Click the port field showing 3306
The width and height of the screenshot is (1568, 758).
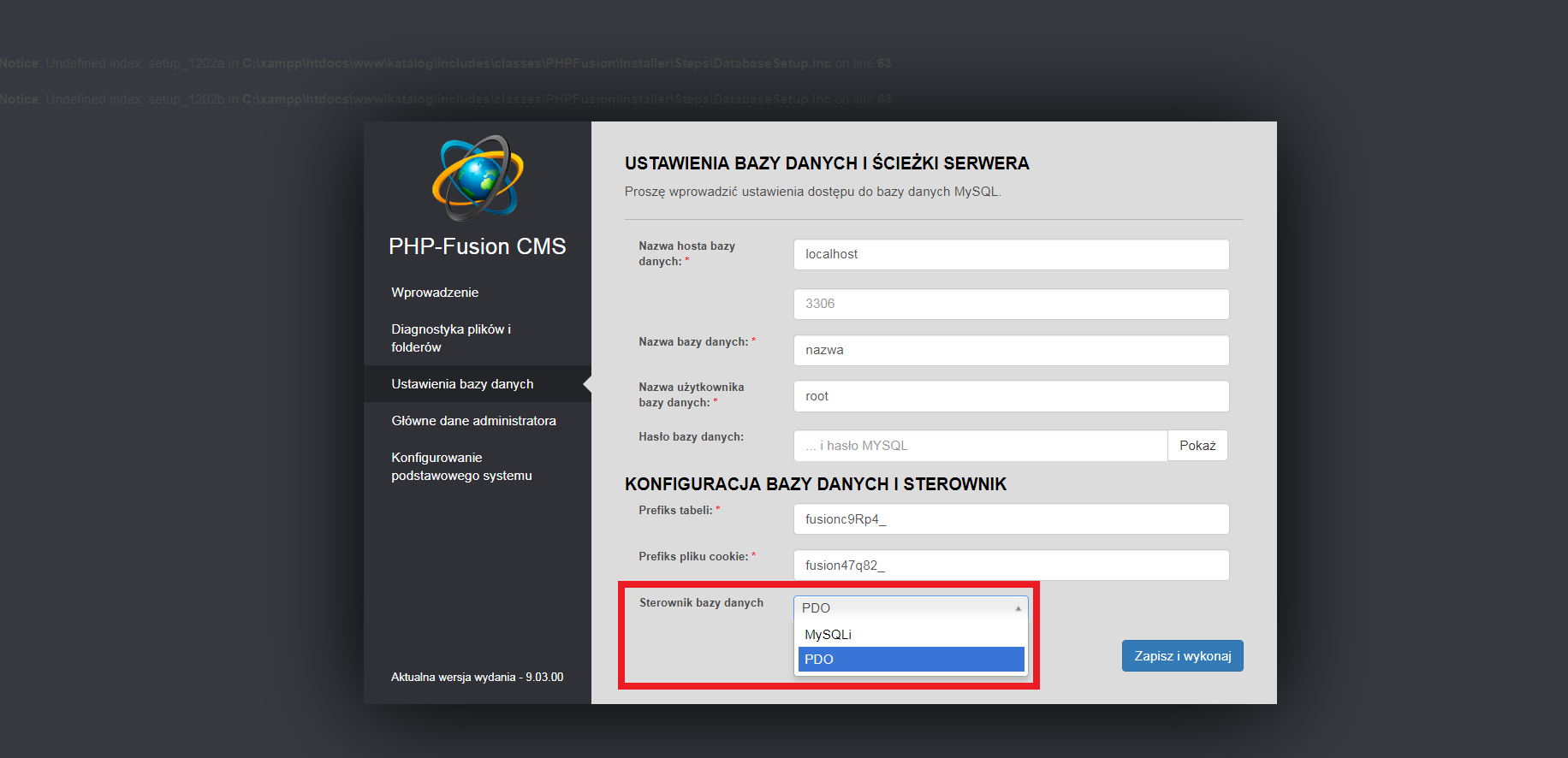pyautogui.click(x=1011, y=304)
